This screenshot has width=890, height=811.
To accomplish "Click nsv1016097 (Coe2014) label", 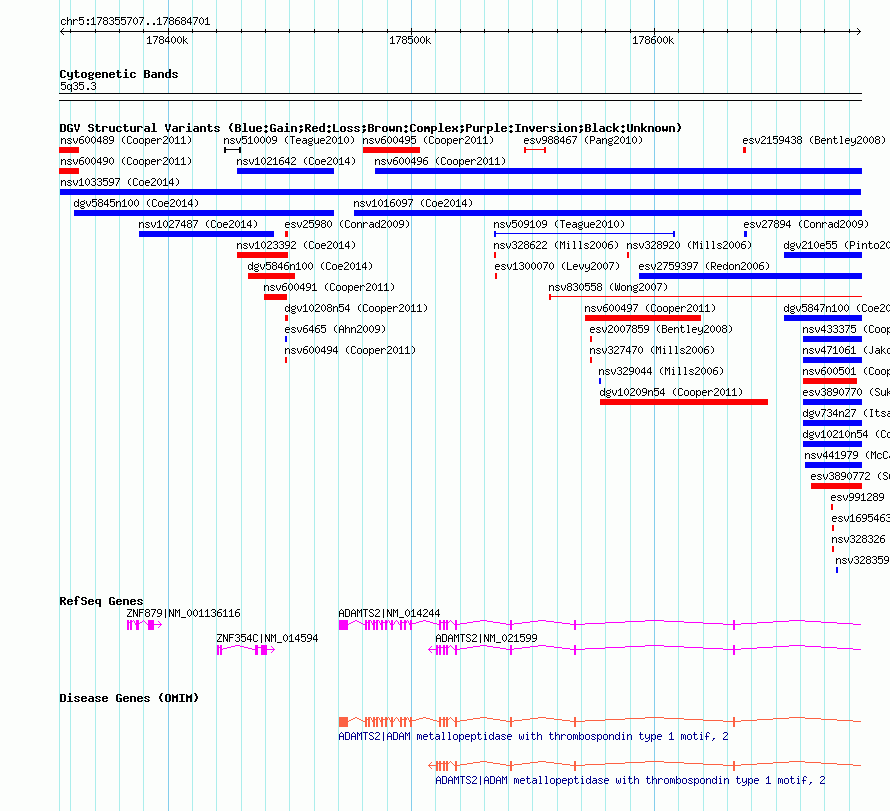I will click(413, 203).
